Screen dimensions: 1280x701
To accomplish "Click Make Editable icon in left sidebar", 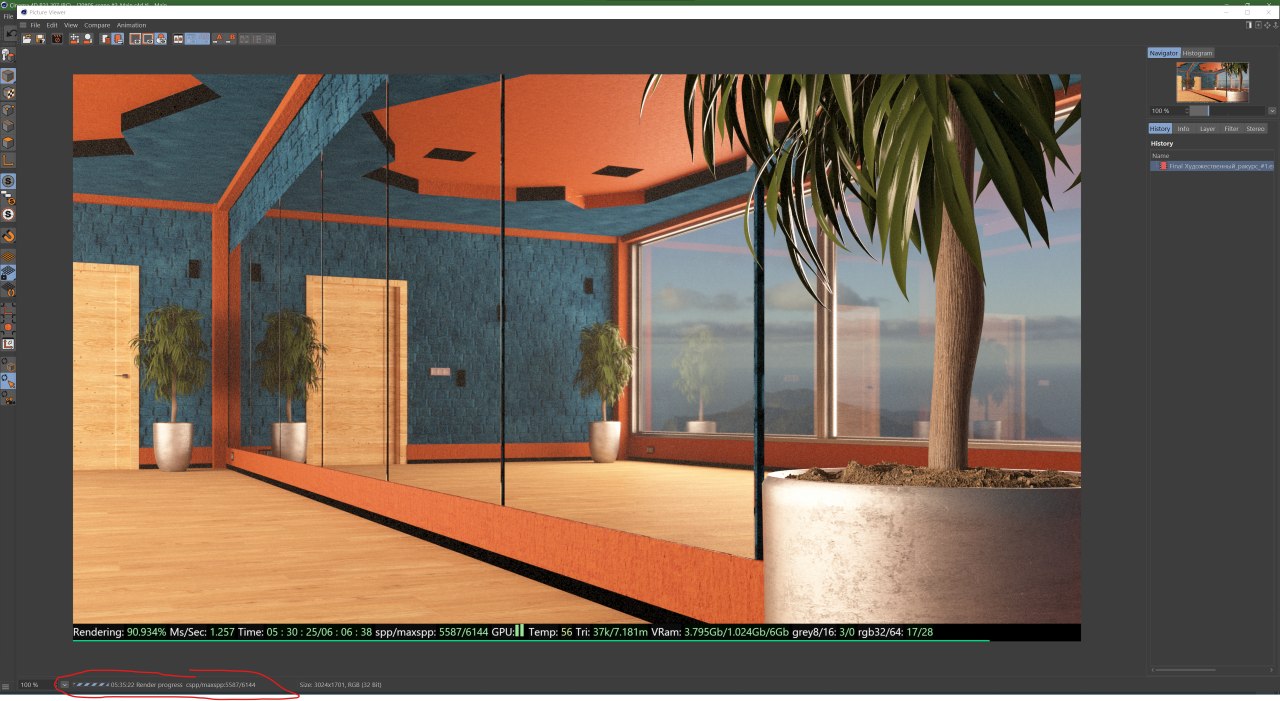I will [8, 55].
